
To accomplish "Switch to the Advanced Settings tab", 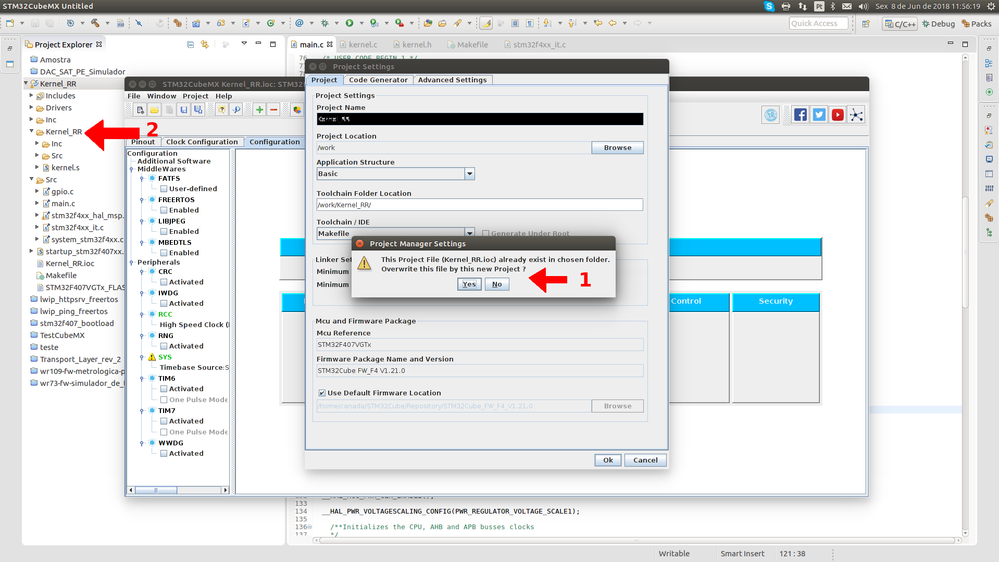I will tap(452, 80).
